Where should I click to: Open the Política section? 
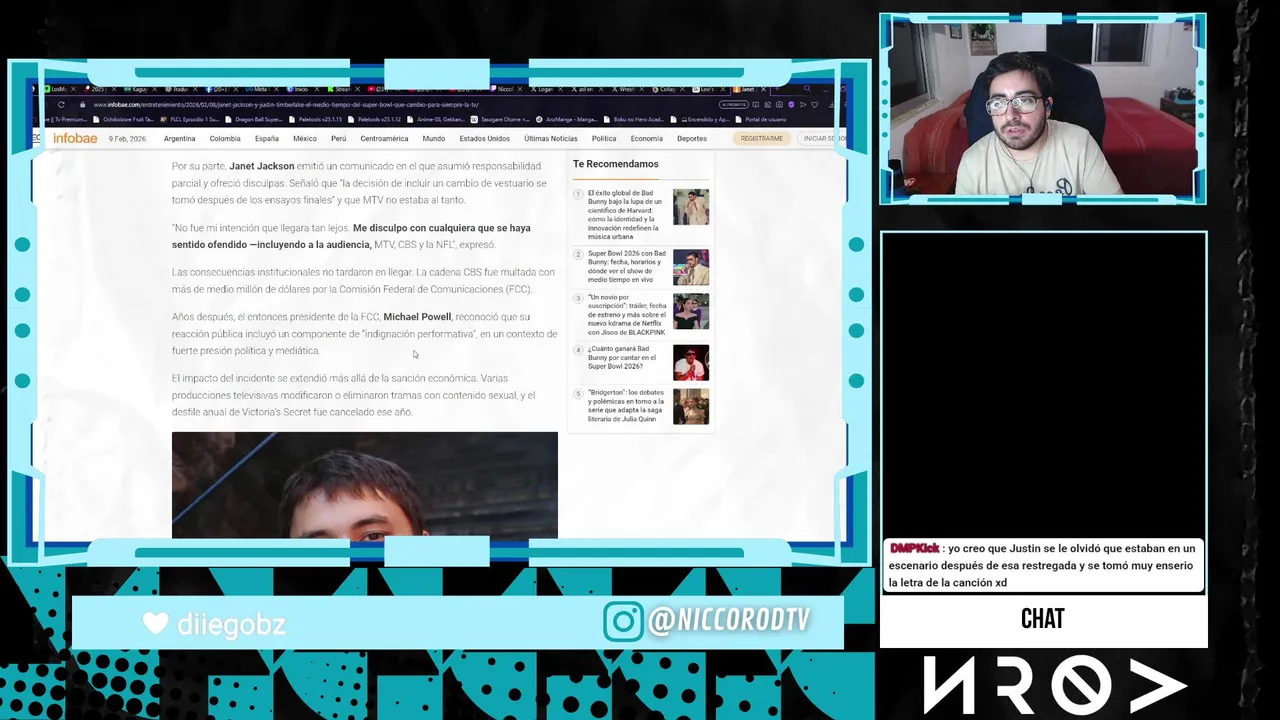(603, 139)
